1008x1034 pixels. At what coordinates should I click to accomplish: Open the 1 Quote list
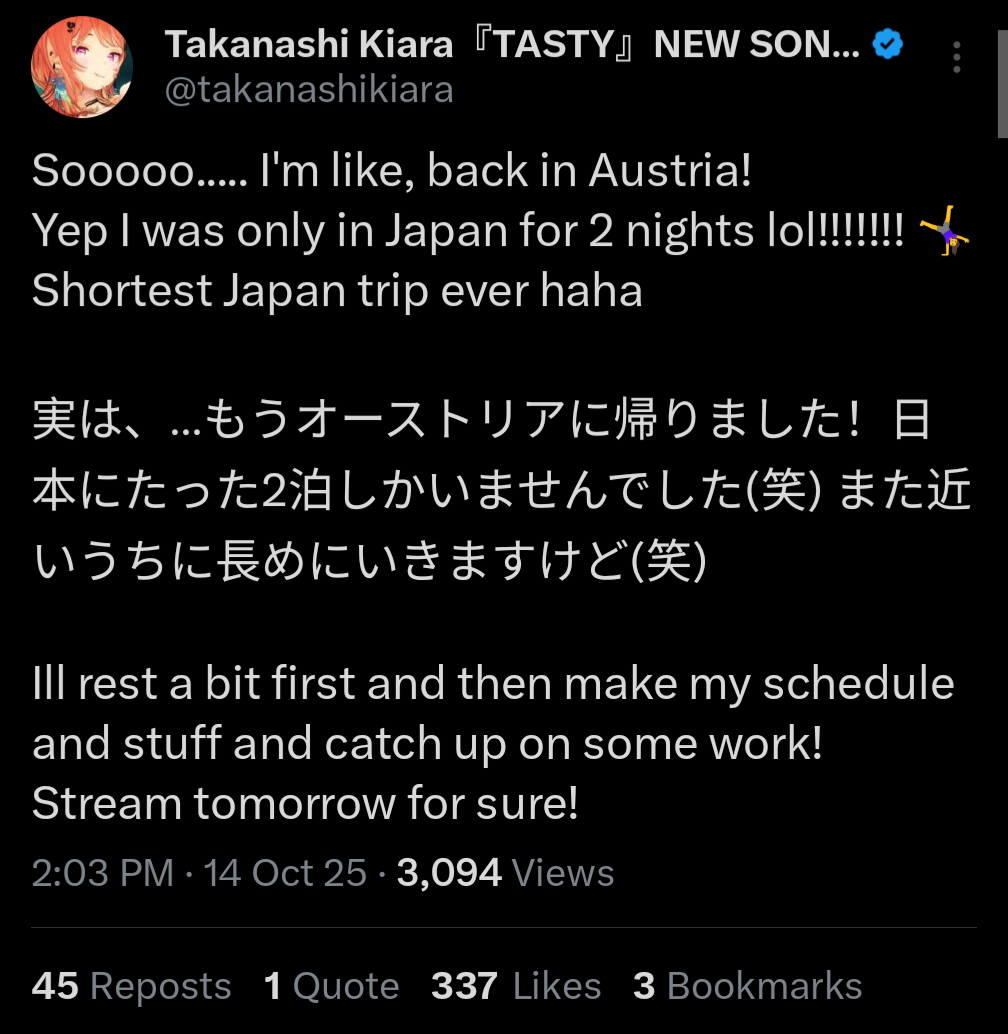332,986
